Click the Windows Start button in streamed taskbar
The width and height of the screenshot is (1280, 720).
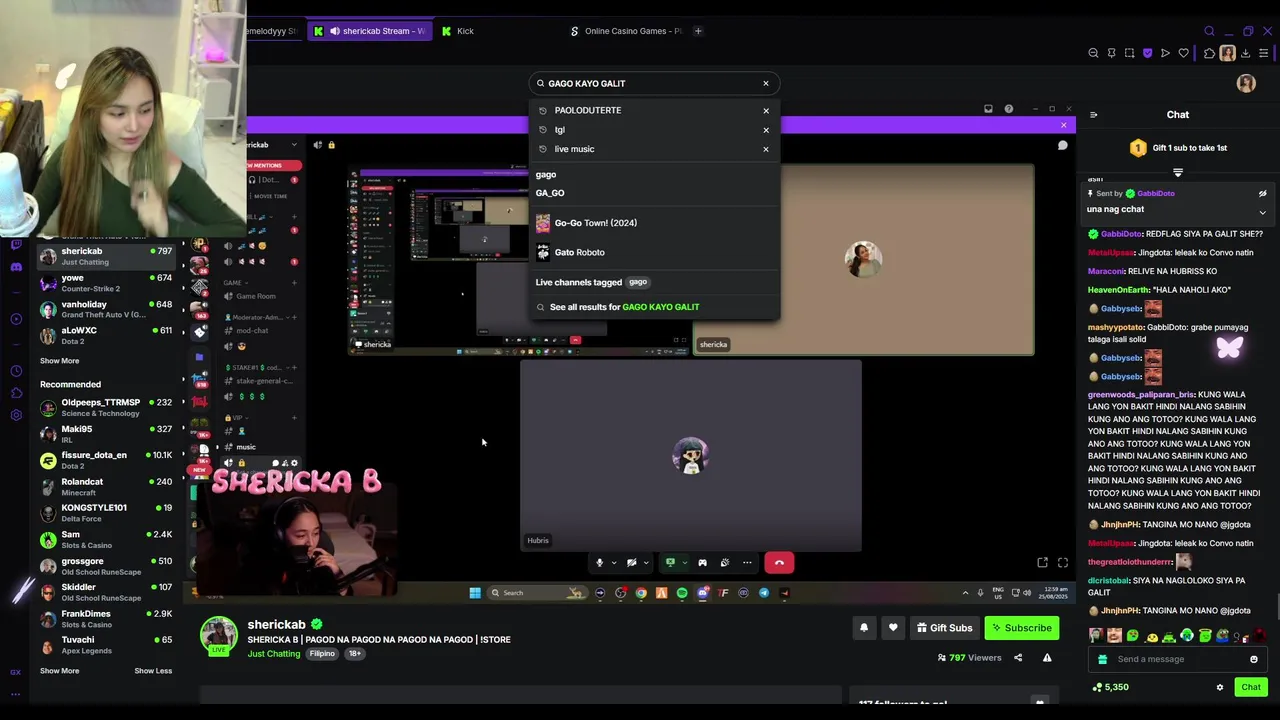pyautogui.click(x=475, y=593)
